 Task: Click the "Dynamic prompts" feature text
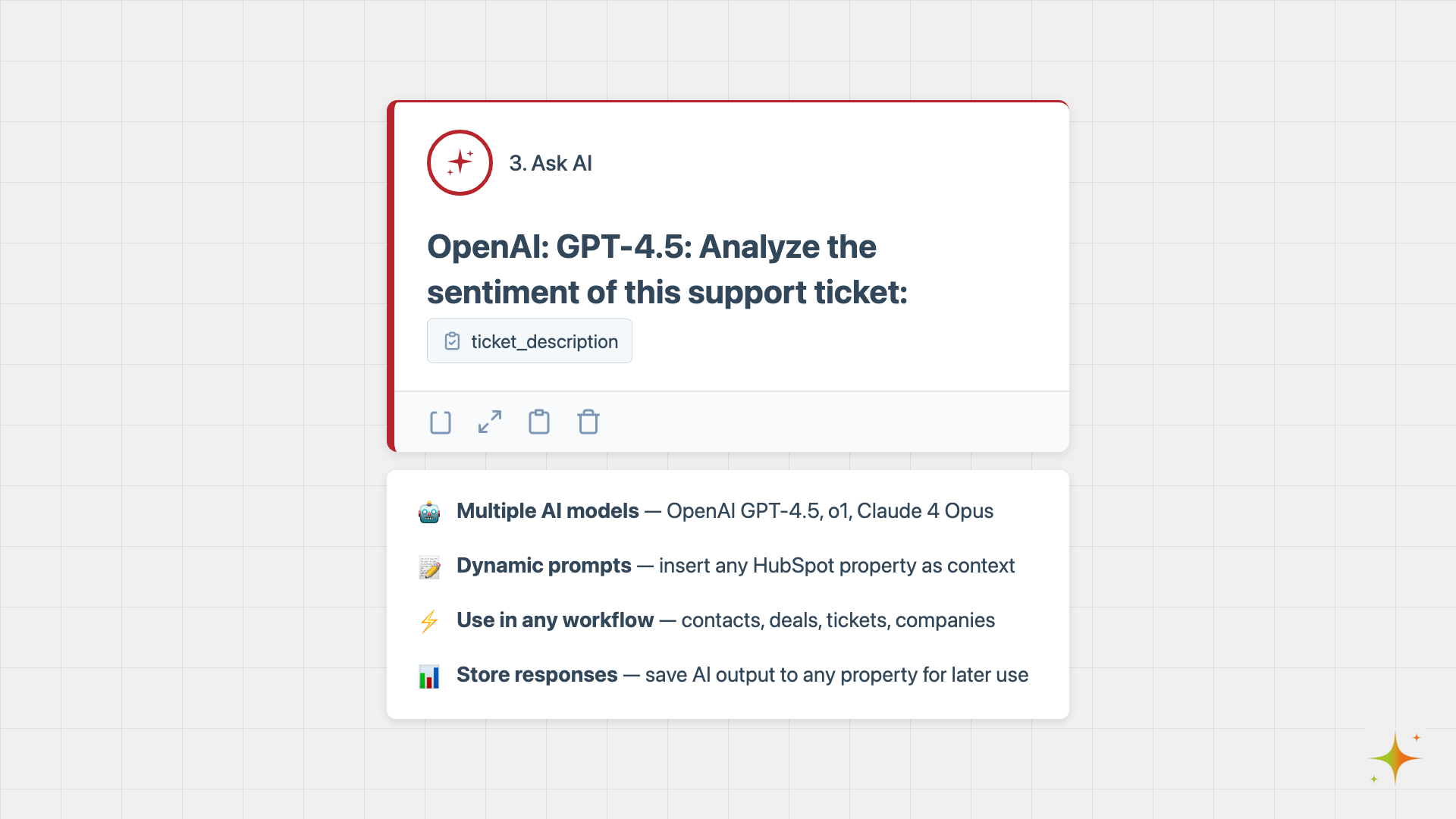(544, 566)
